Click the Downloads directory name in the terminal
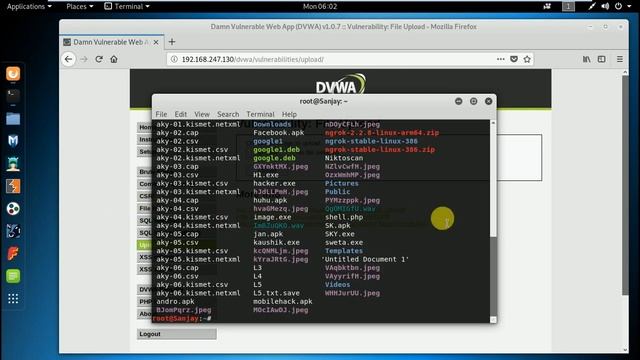Image resolution: width=640 pixels, height=360 pixels. click(272, 124)
